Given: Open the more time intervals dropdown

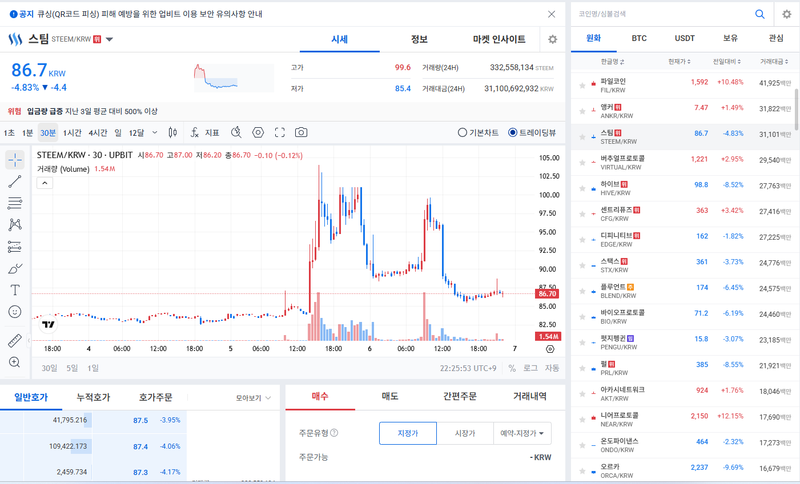Looking at the screenshot, I should point(155,133).
